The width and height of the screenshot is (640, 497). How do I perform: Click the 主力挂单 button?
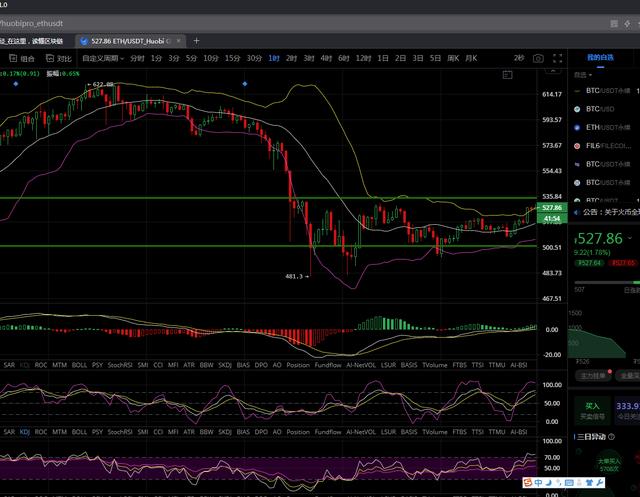click(593, 375)
